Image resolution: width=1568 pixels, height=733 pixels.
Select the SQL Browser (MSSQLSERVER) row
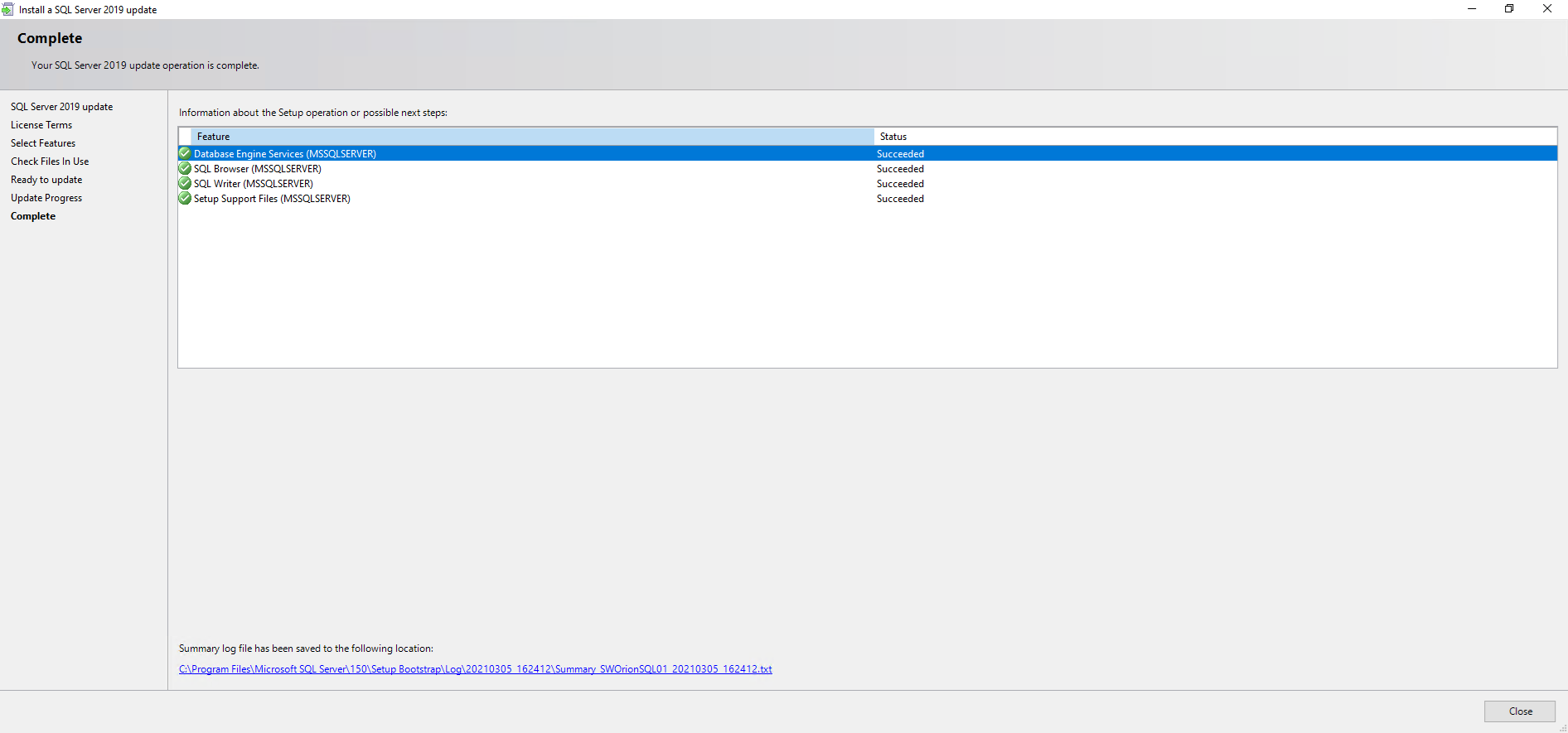[x=868, y=168]
